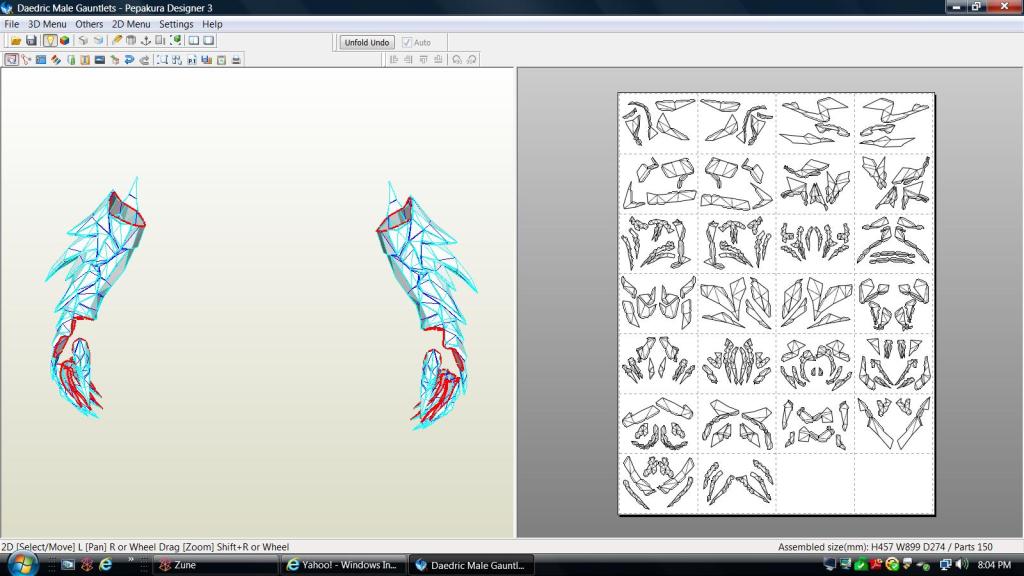Click the anchor icon
Image resolution: width=1024 pixels, height=576 pixels.
click(146, 40)
